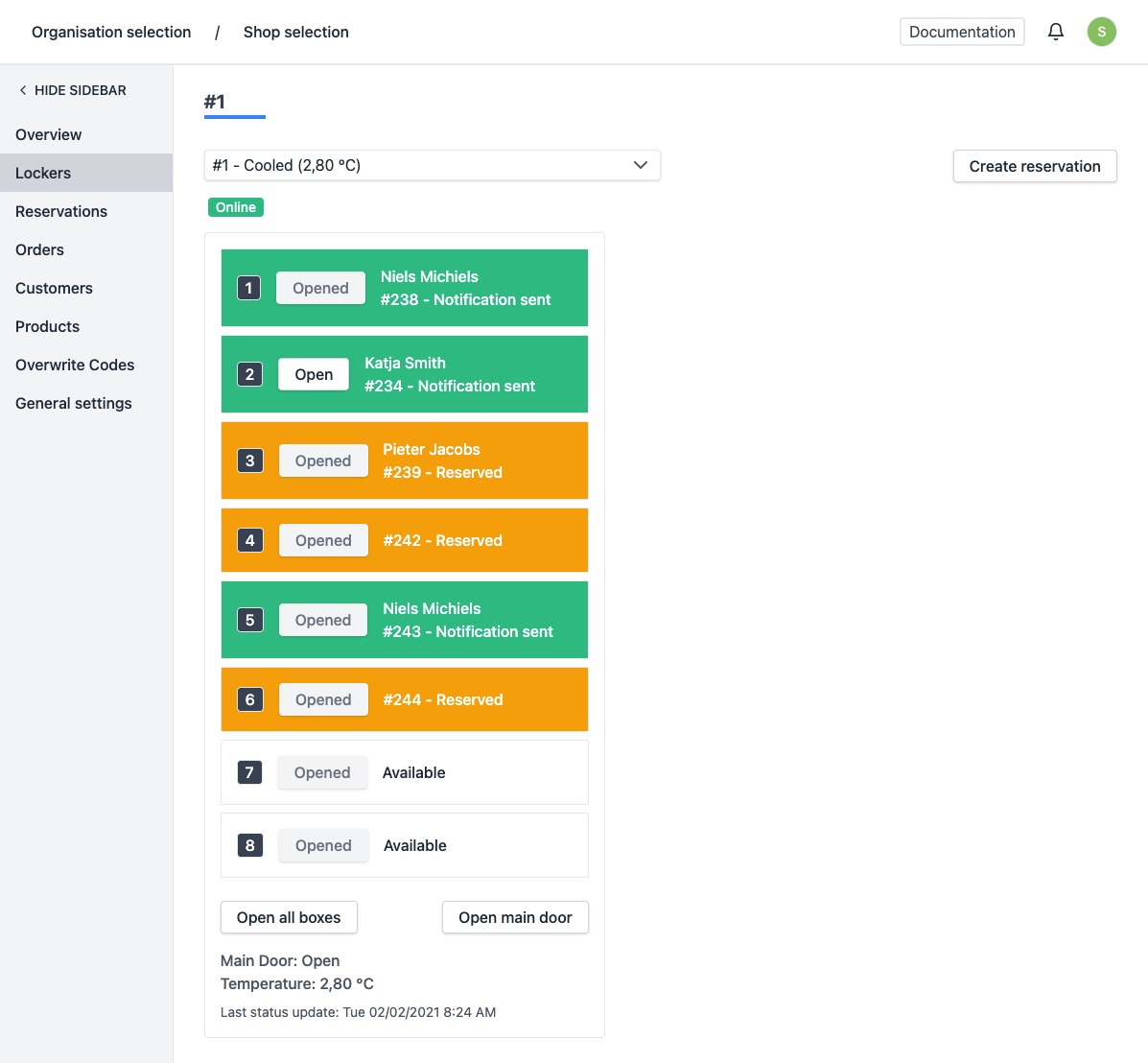This screenshot has width=1148, height=1063.
Task: Click Open main door button
Action: [515, 917]
